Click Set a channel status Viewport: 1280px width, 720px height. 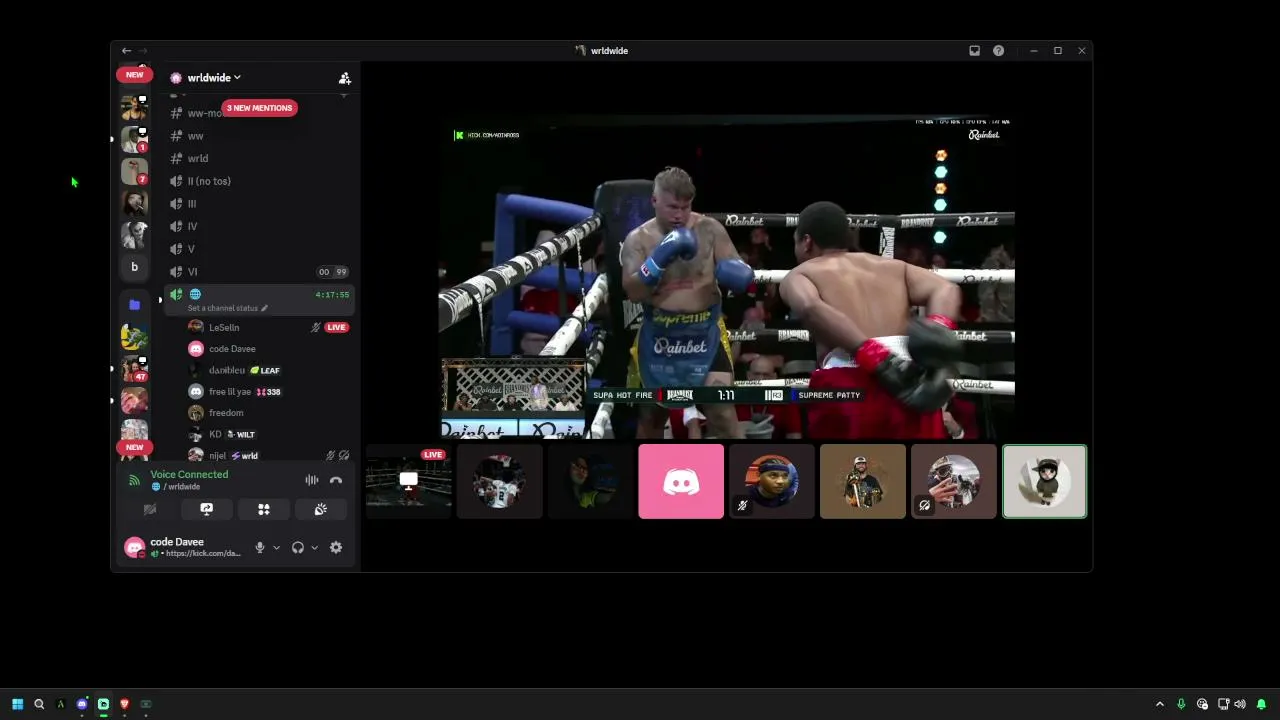tap(222, 308)
